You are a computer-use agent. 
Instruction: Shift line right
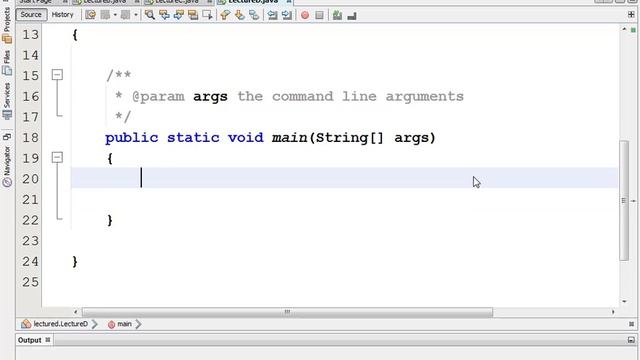click(x=287, y=15)
